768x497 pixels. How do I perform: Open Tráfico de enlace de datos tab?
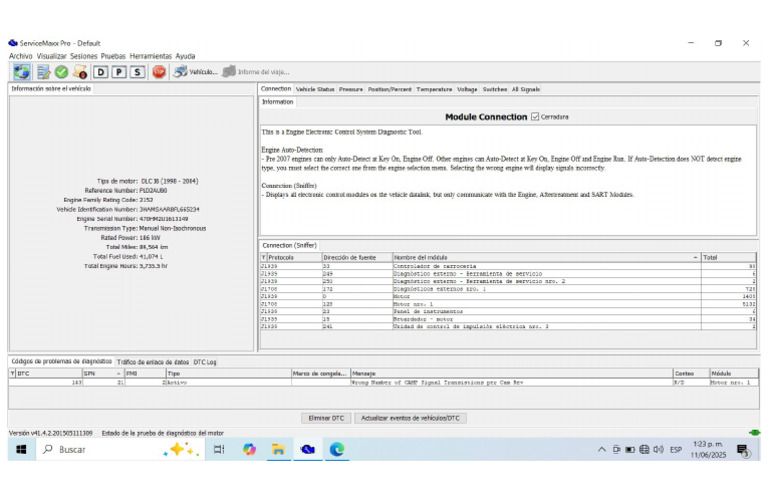coord(153,362)
